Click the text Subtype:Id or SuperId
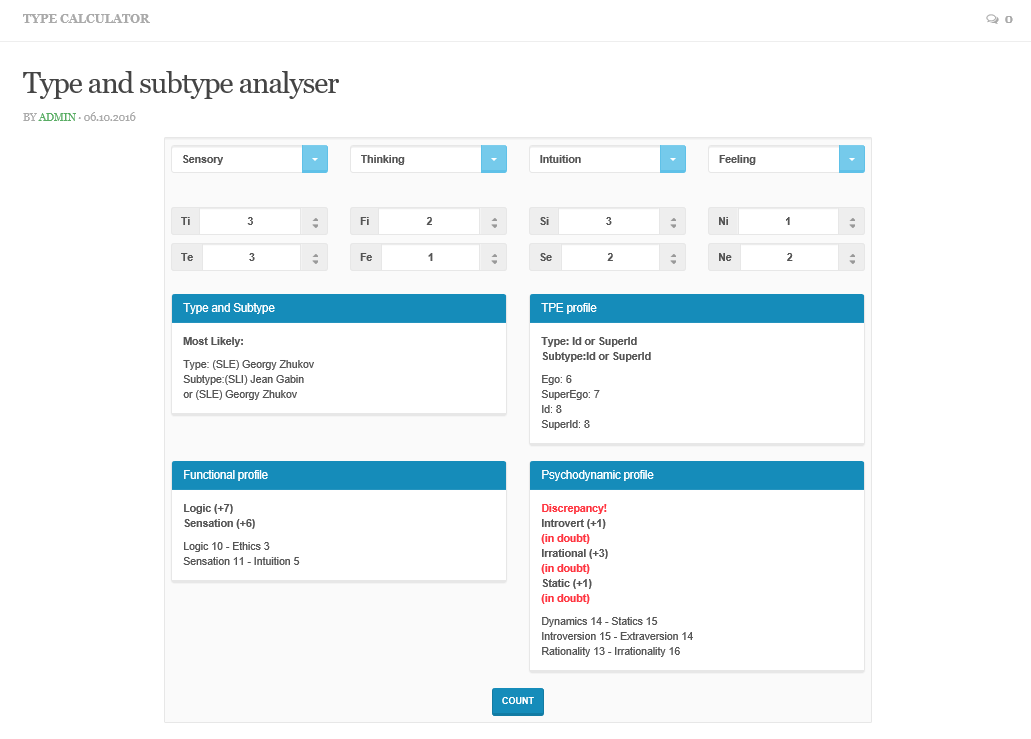 tap(596, 356)
